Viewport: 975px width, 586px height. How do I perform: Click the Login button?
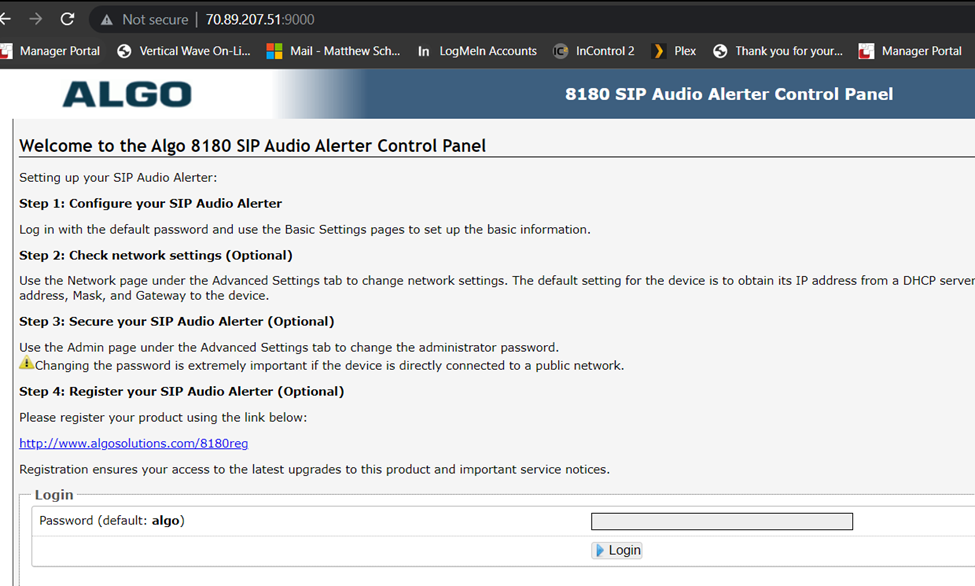(617, 551)
